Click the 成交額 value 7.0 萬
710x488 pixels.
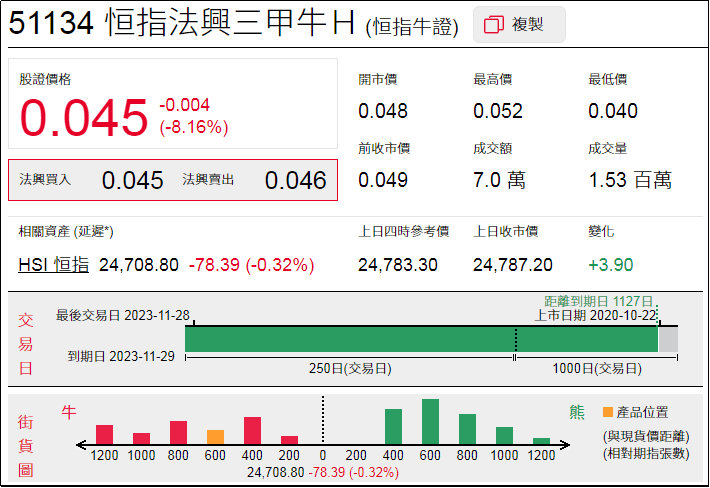(x=499, y=180)
